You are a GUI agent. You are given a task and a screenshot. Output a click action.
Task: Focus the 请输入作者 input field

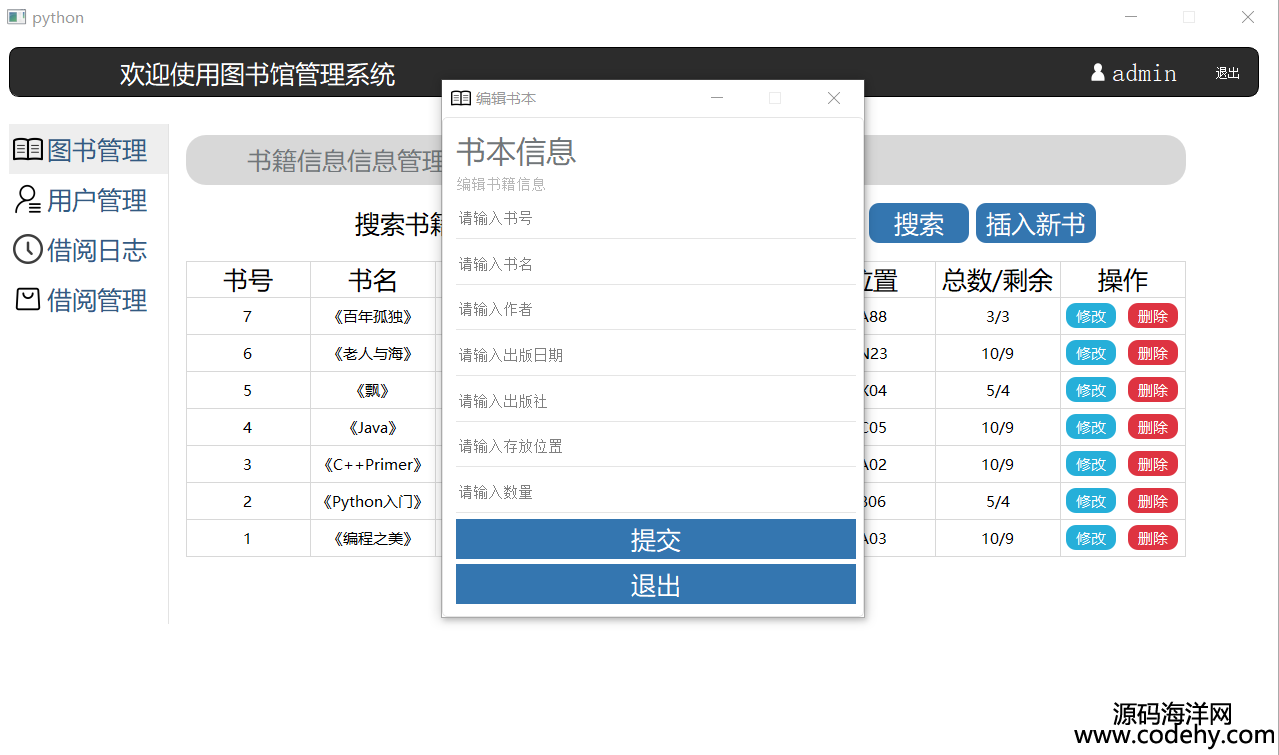pos(655,310)
